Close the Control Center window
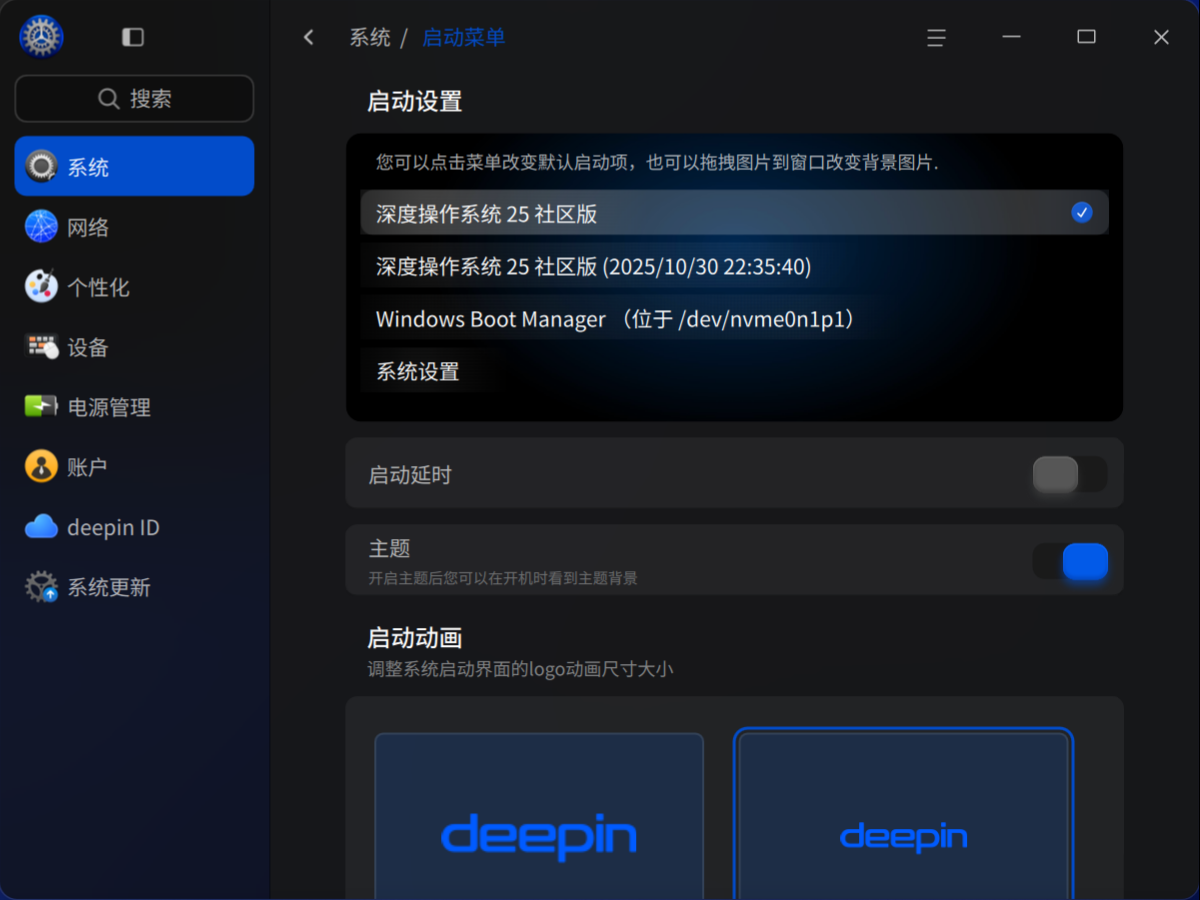The image size is (1200, 900). [x=1161, y=37]
